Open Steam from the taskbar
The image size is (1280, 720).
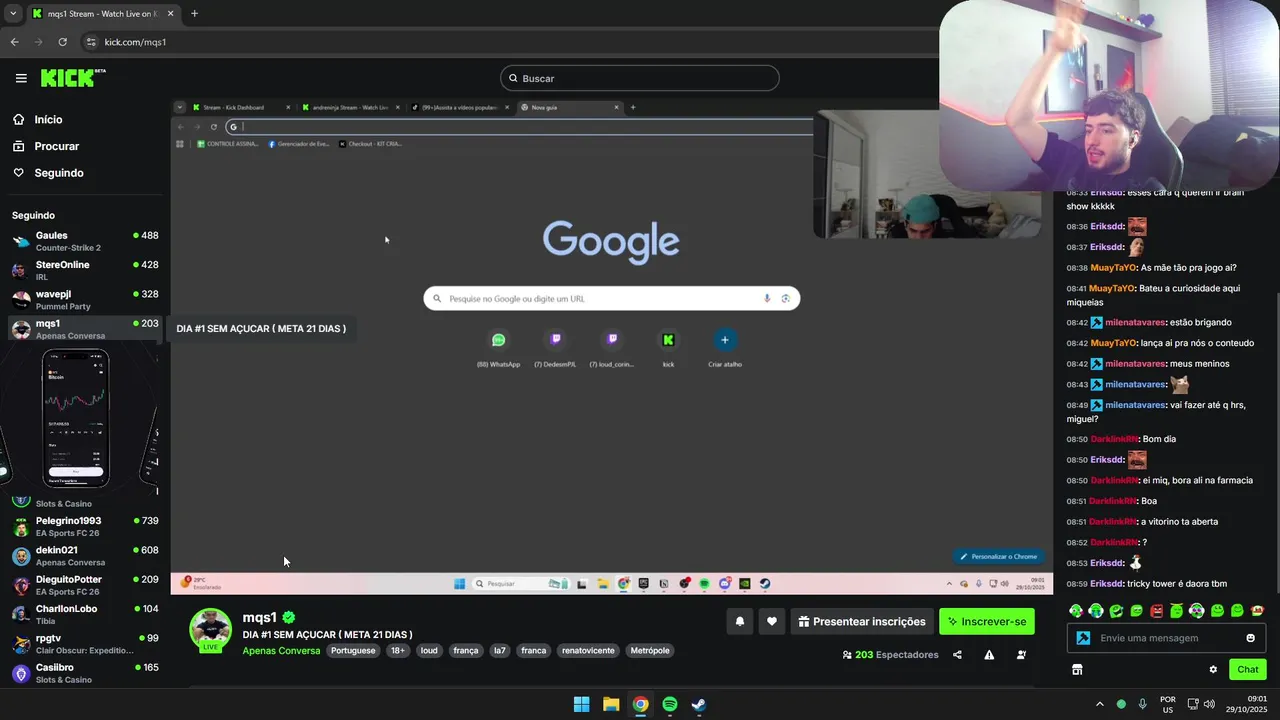click(x=699, y=704)
